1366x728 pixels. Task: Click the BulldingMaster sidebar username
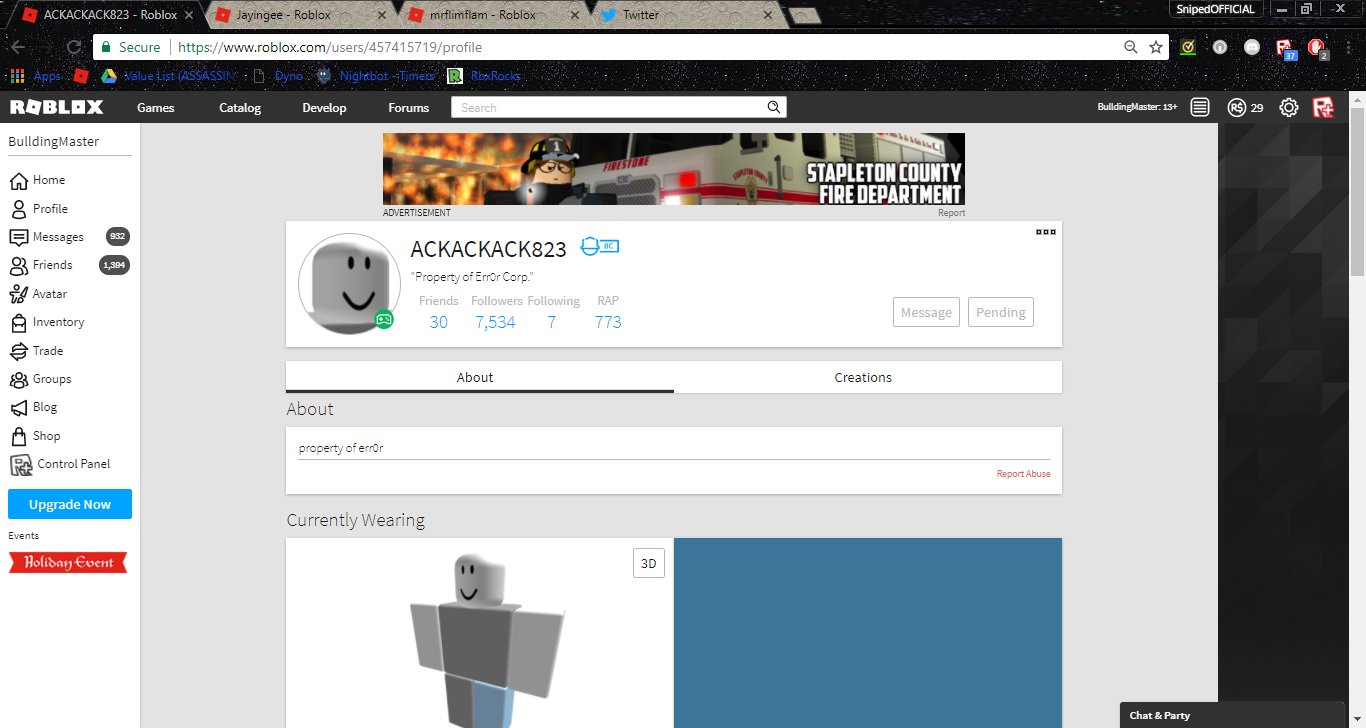pos(54,142)
